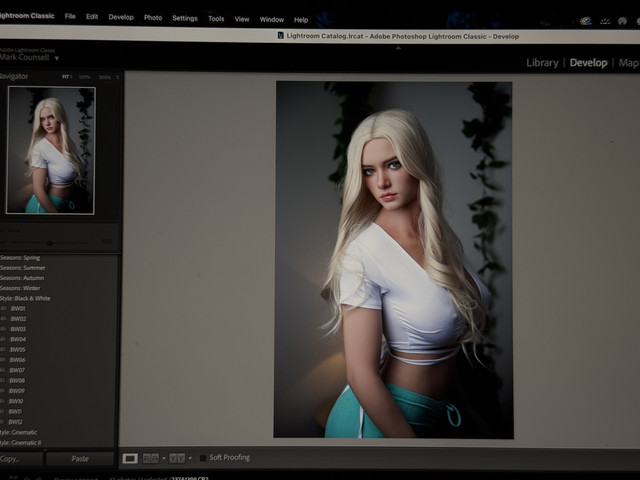Select the Y|Y before/after view icon
Image resolution: width=640 pixels, height=480 pixels.
(177, 458)
